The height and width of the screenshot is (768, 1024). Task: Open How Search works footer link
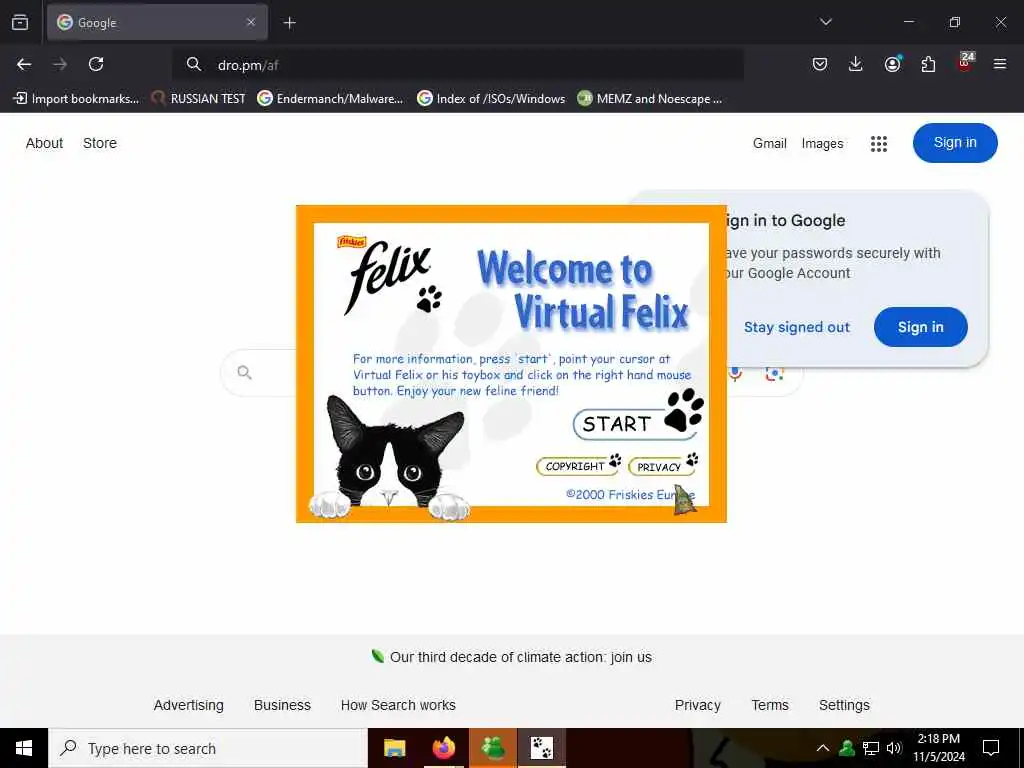point(398,705)
